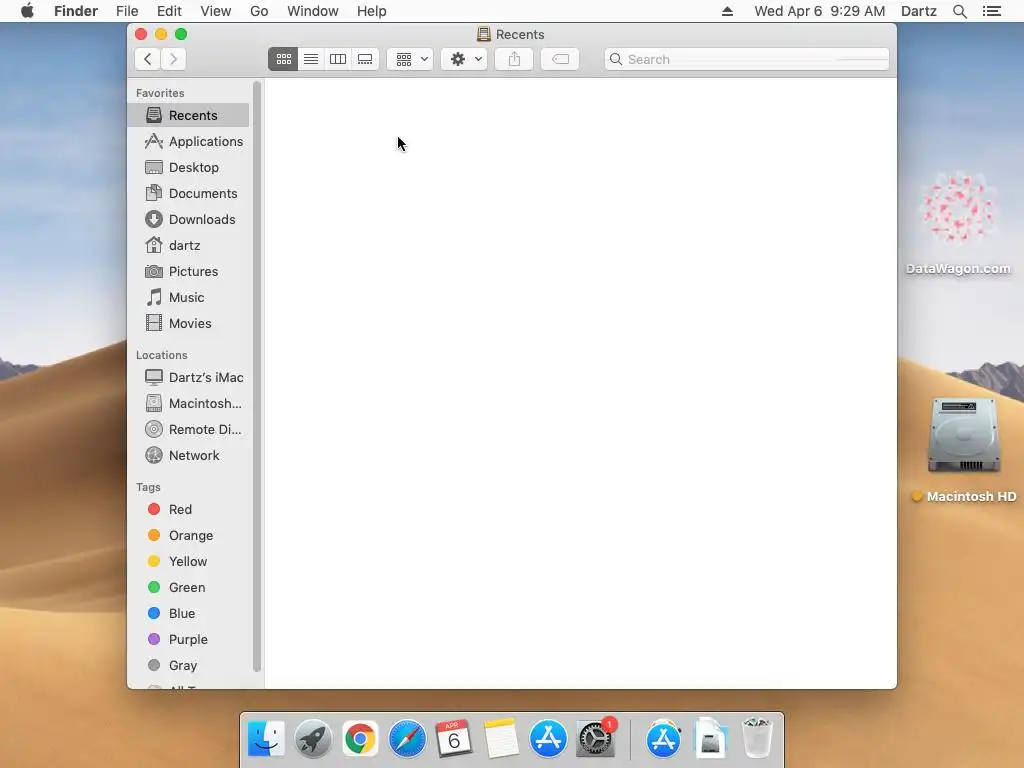Open the Help menu
This screenshot has height=768, width=1024.
(372, 11)
